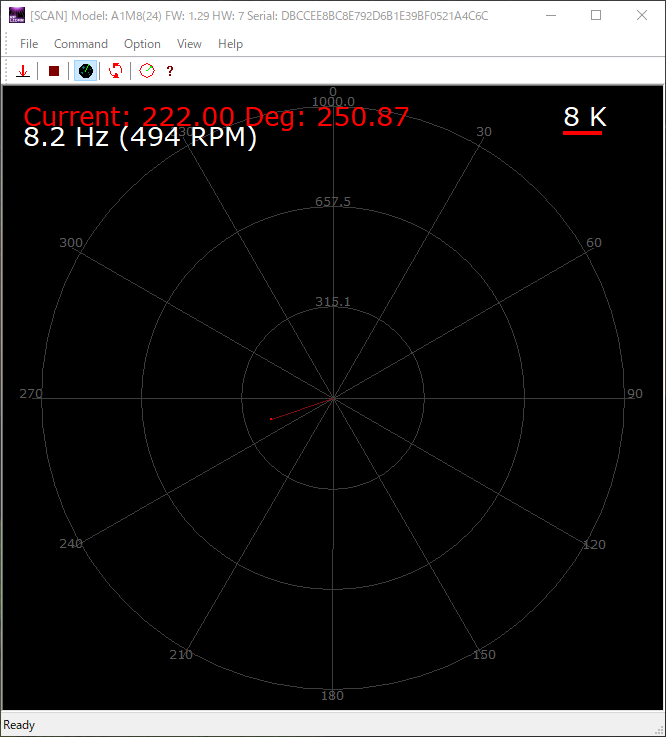Maximize the scan window

click(596, 16)
